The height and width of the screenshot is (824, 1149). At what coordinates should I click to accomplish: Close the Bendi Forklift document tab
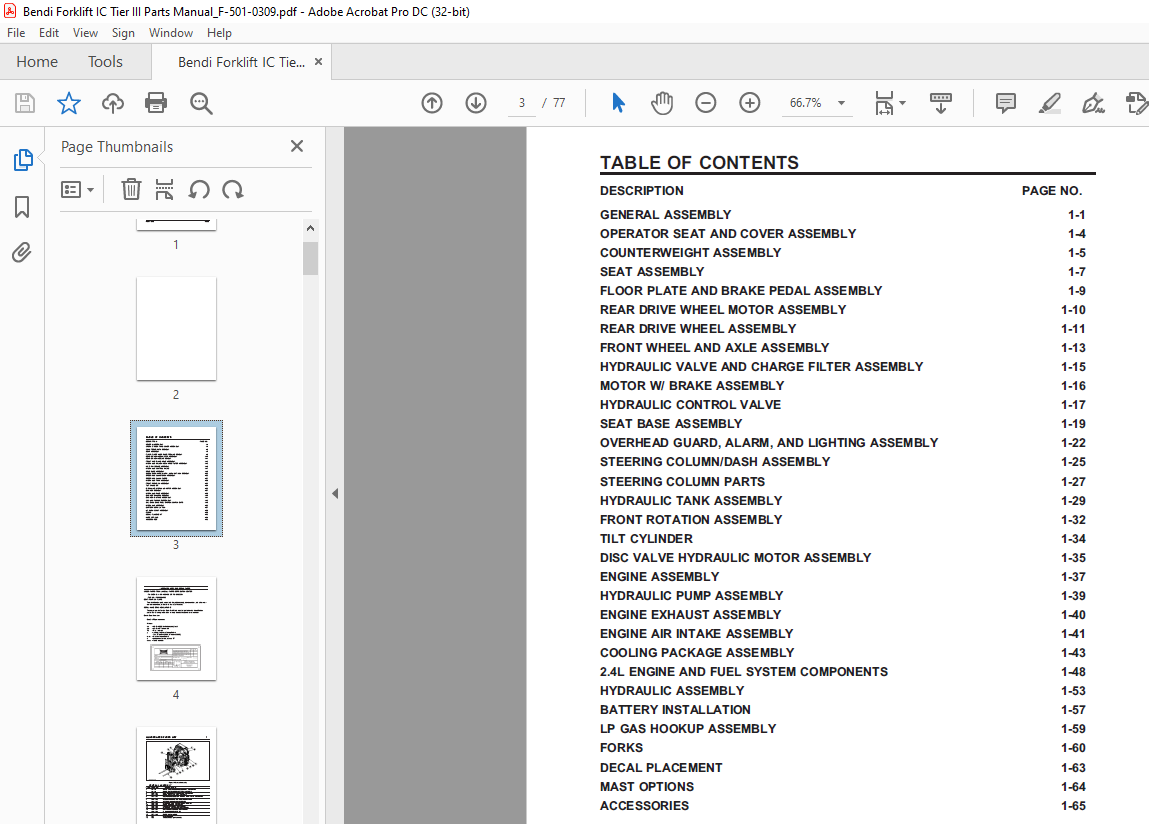(x=319, y=62)
